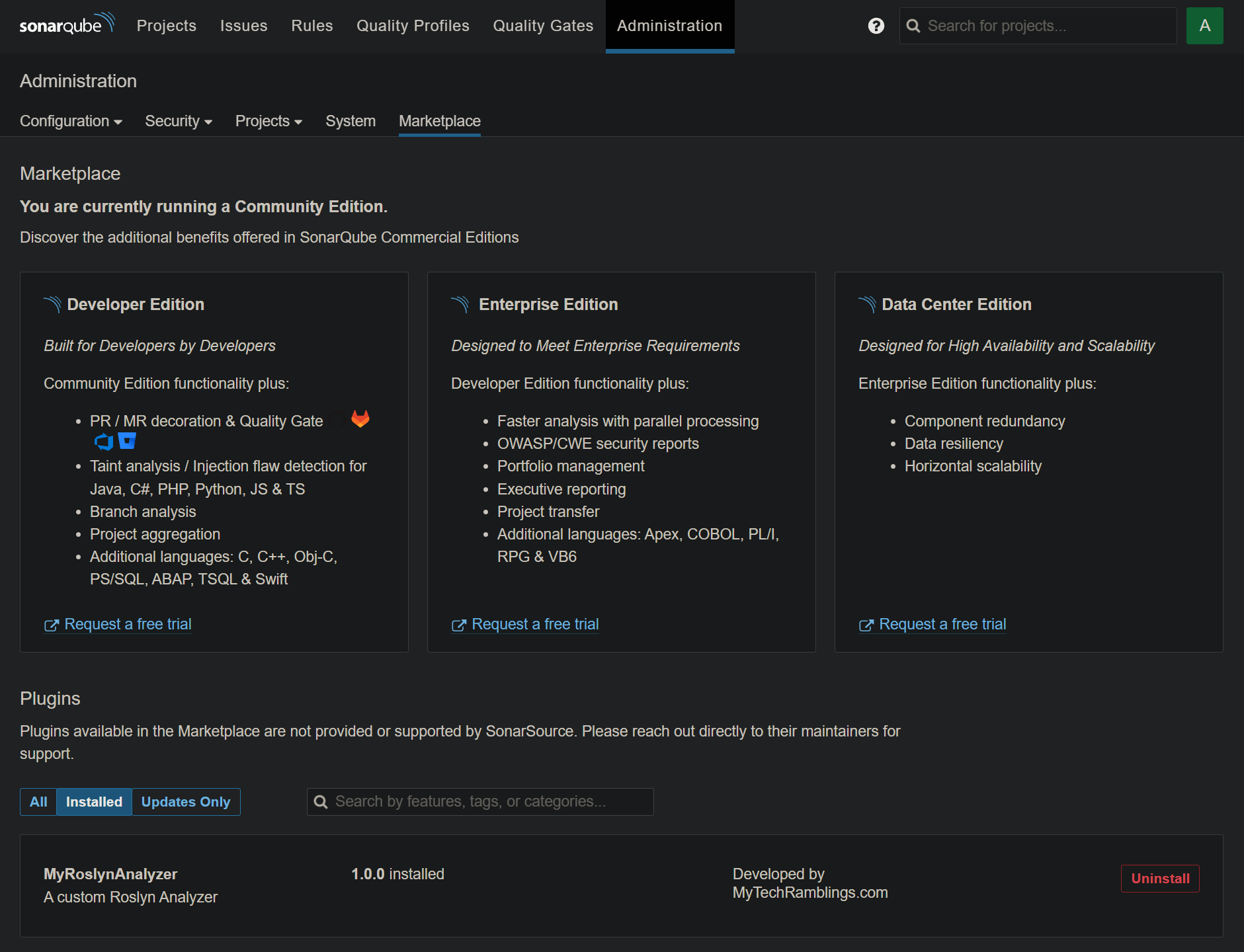Go to the System tab
This screenshot has height=952, width=1244.
pos(351,121)
